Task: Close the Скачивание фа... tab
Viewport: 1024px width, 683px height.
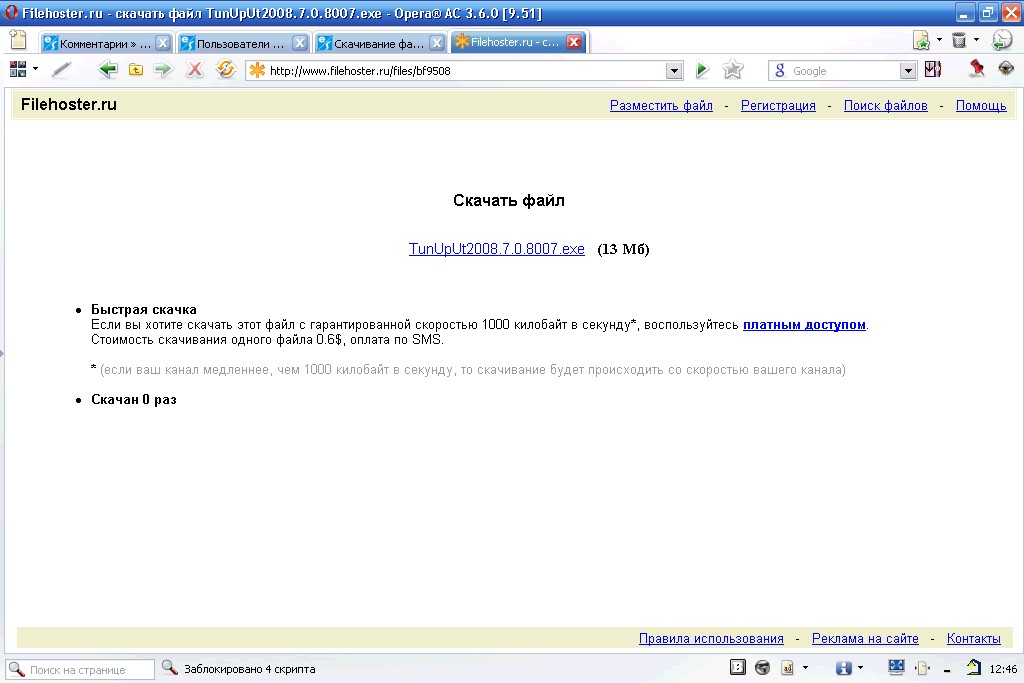Action: [x=437, y=43]
